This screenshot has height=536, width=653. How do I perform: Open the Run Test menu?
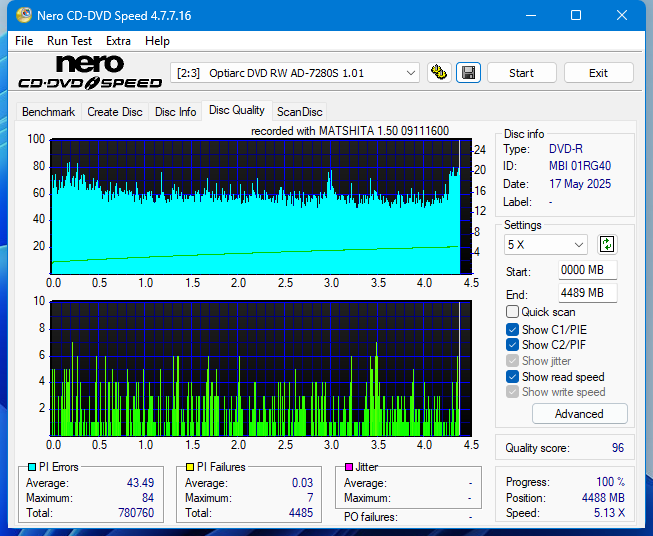point(69,41)
